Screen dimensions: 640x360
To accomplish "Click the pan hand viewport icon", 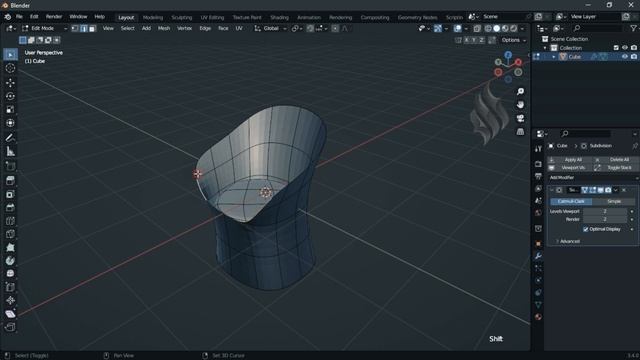I will click(x=520, y=105).
